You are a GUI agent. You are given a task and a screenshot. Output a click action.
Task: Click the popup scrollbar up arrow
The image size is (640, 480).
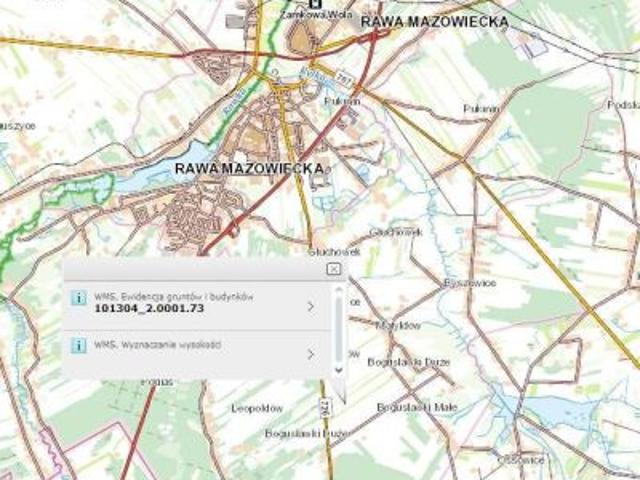[x=338, y=289]
